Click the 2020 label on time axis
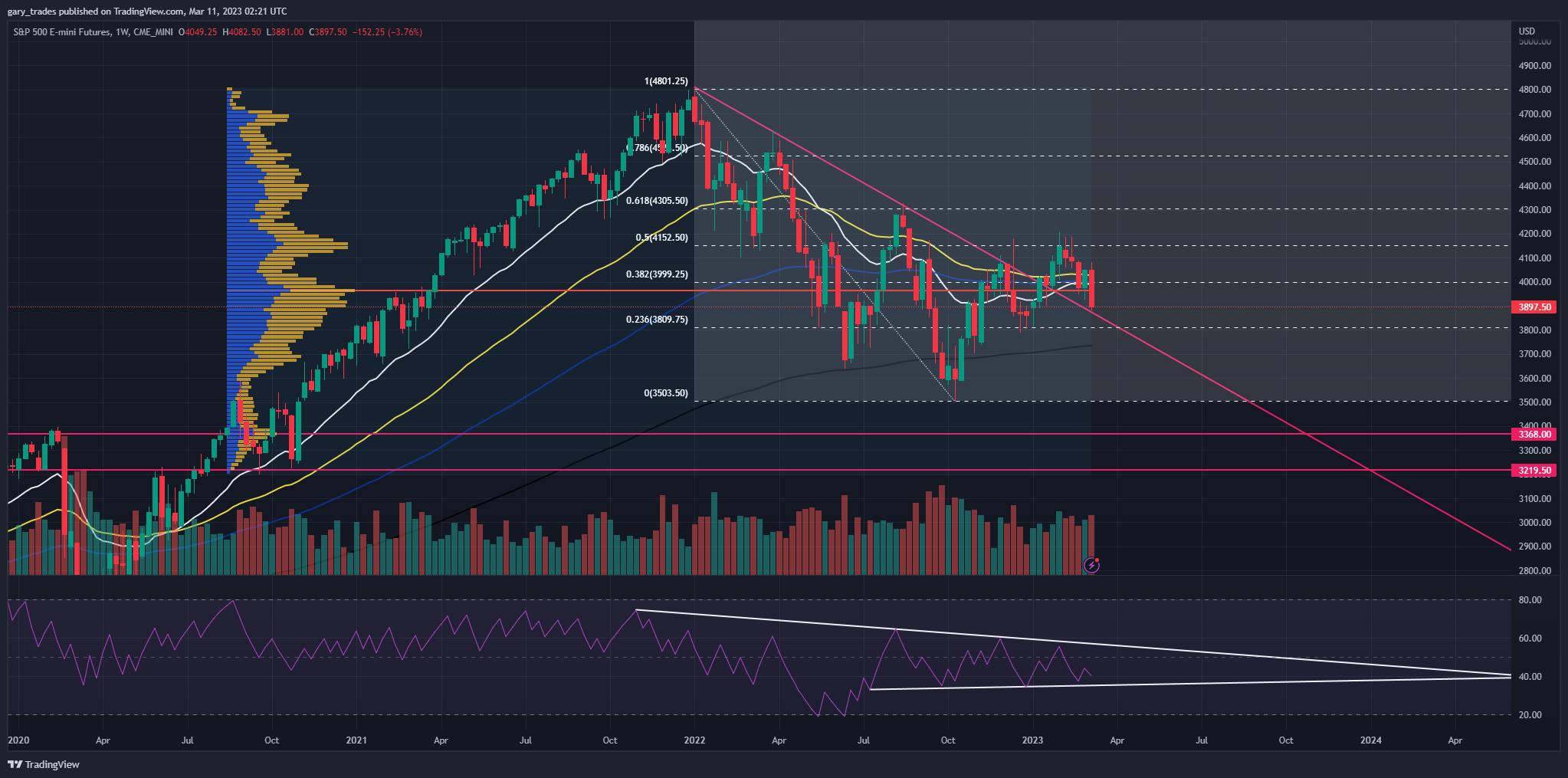 click(18, 740)
